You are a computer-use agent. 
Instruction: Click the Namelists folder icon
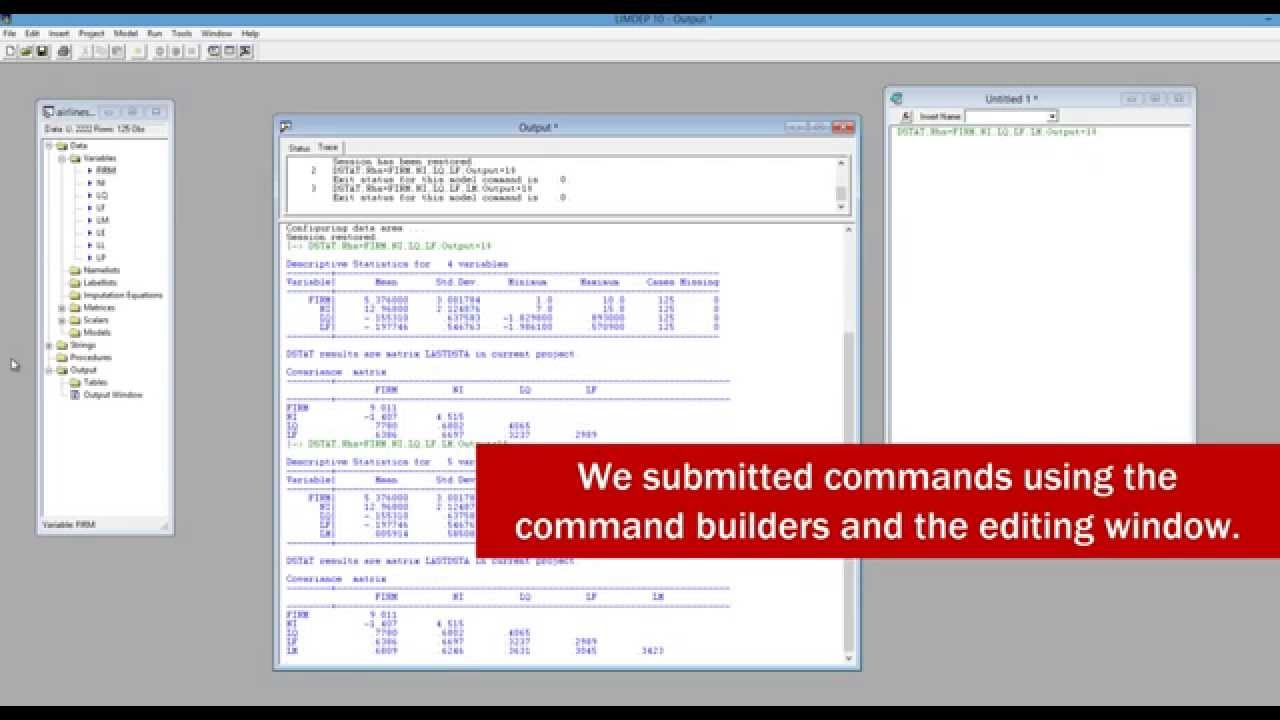[75, 270]
